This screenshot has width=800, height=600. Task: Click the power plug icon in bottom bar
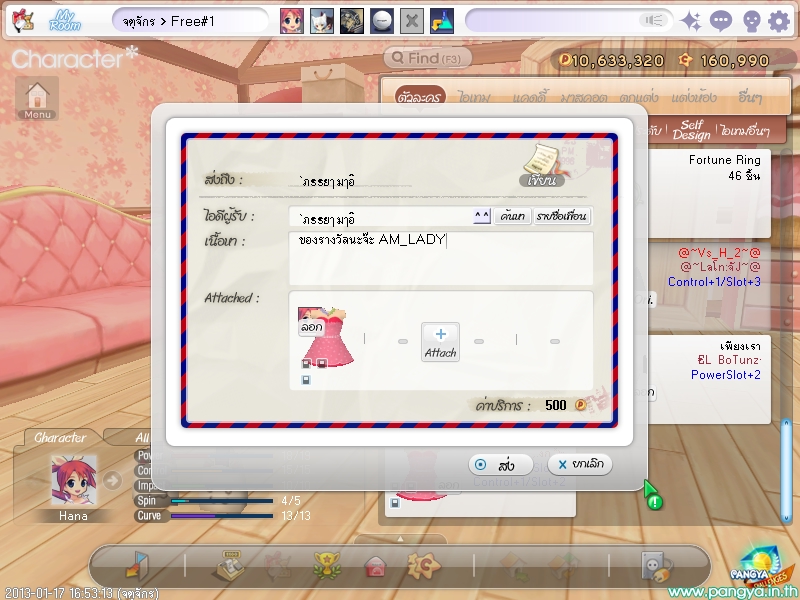coord(656,566)
